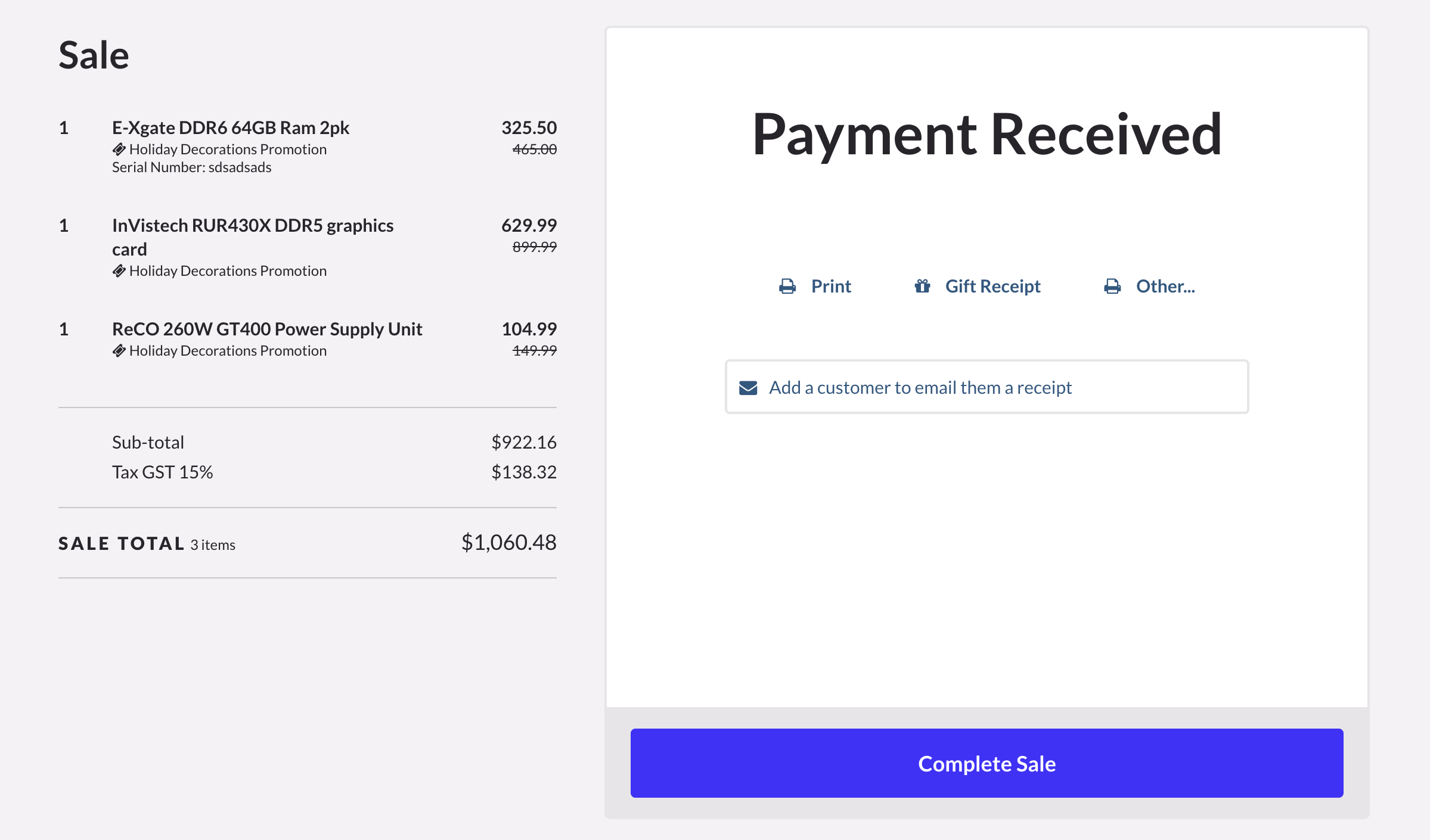Click promotion tag icon under ReCO Power Supply
The image size is (1430, 840).
[119, 351]
